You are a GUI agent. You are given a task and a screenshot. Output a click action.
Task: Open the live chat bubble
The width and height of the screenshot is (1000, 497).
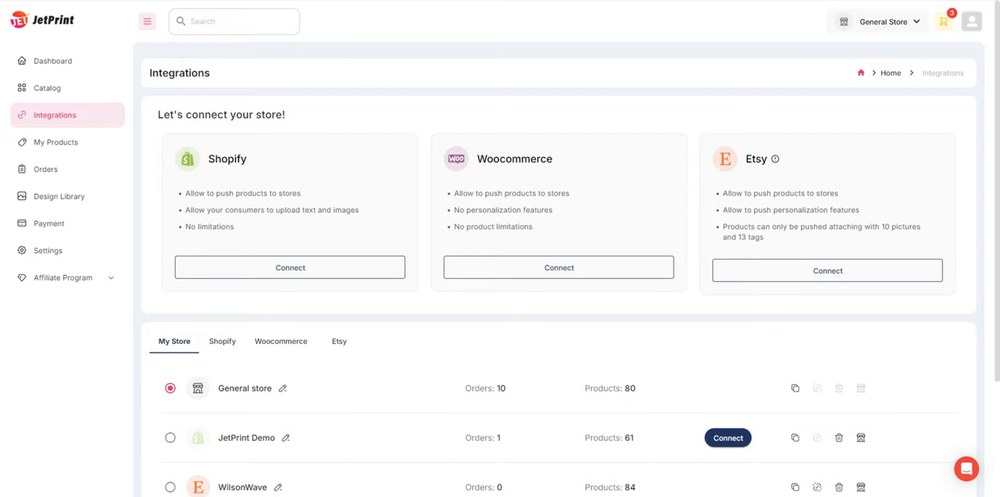pyautogui.click(x=966, y=469)
